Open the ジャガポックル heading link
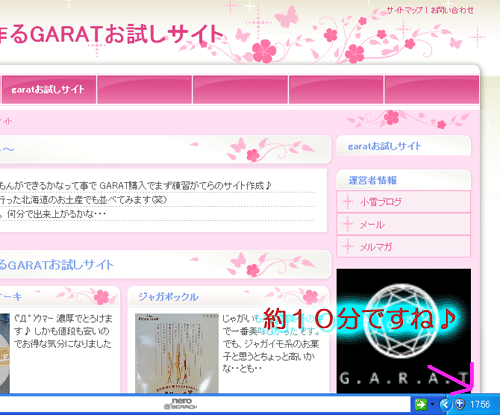Viewport: 500px width, 415px height. pyautogui.click(x=168, y=297)
